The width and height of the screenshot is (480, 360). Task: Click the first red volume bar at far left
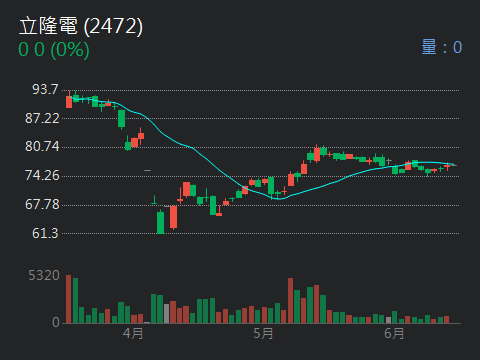click(69, 299)
